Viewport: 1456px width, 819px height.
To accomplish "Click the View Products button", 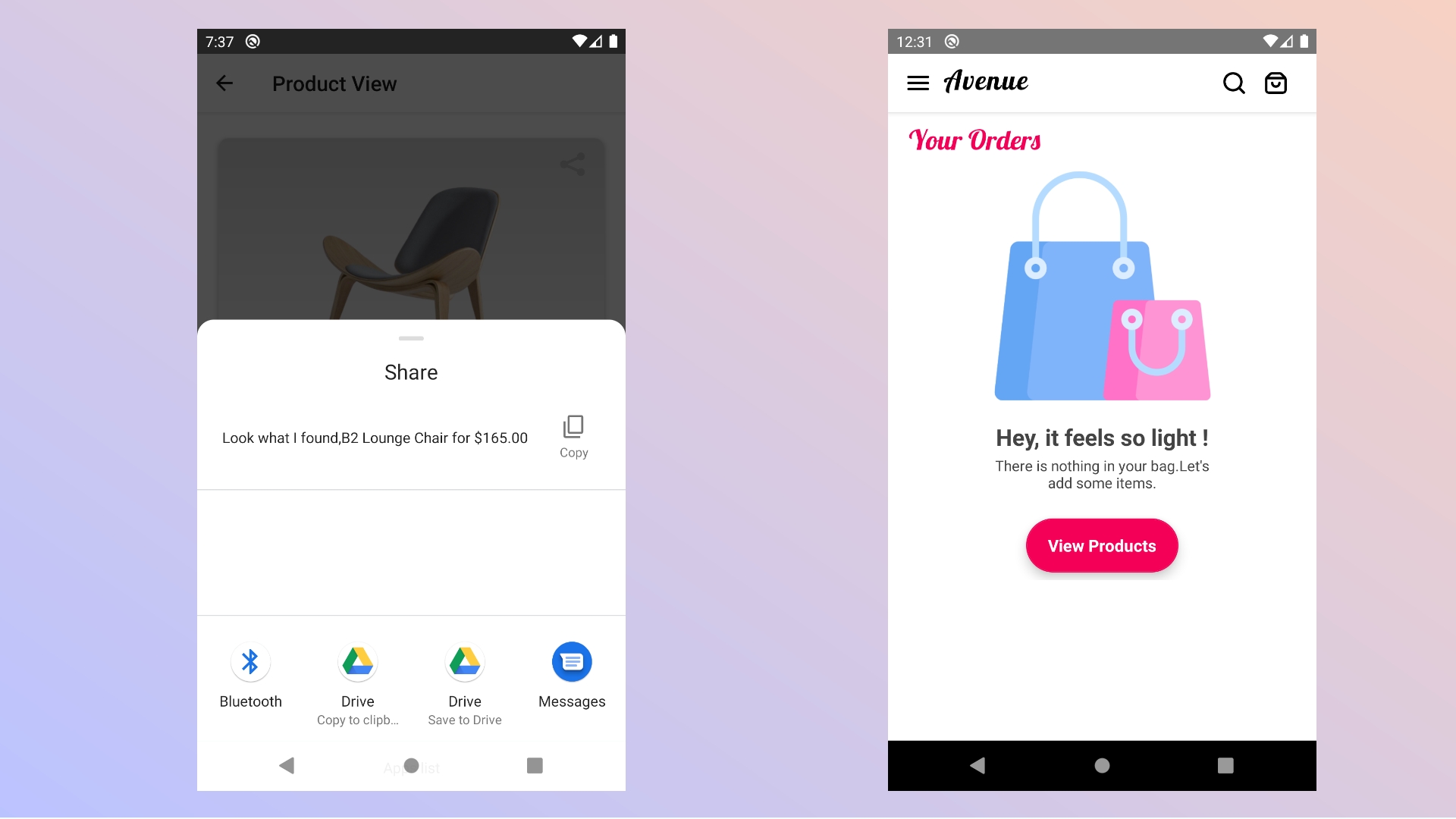I will (x=1101, y=546).
